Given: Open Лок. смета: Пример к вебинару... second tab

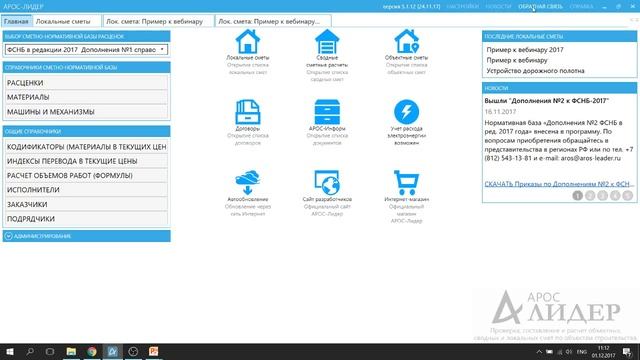Looking at the screenshot, I should tap(273, 21).
